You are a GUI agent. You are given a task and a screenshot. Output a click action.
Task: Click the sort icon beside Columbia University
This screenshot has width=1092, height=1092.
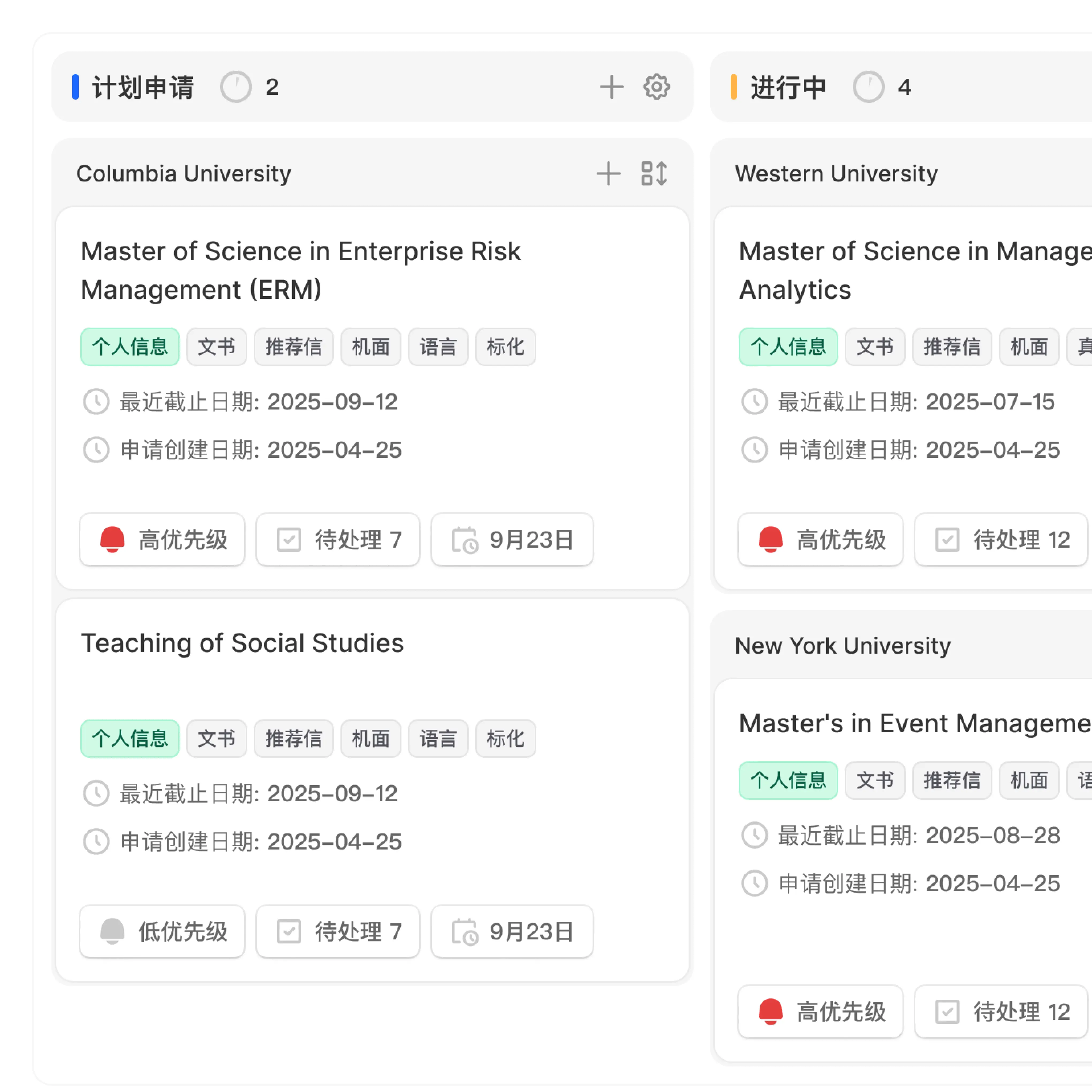click(654, 173)
